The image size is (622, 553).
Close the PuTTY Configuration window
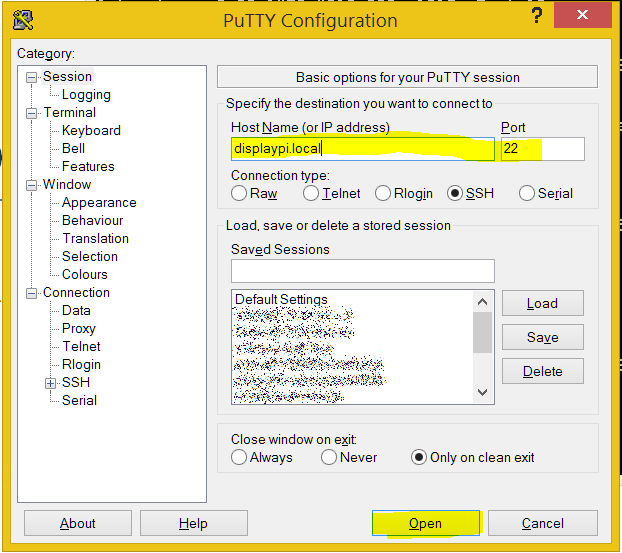click(x=582, y=15)
